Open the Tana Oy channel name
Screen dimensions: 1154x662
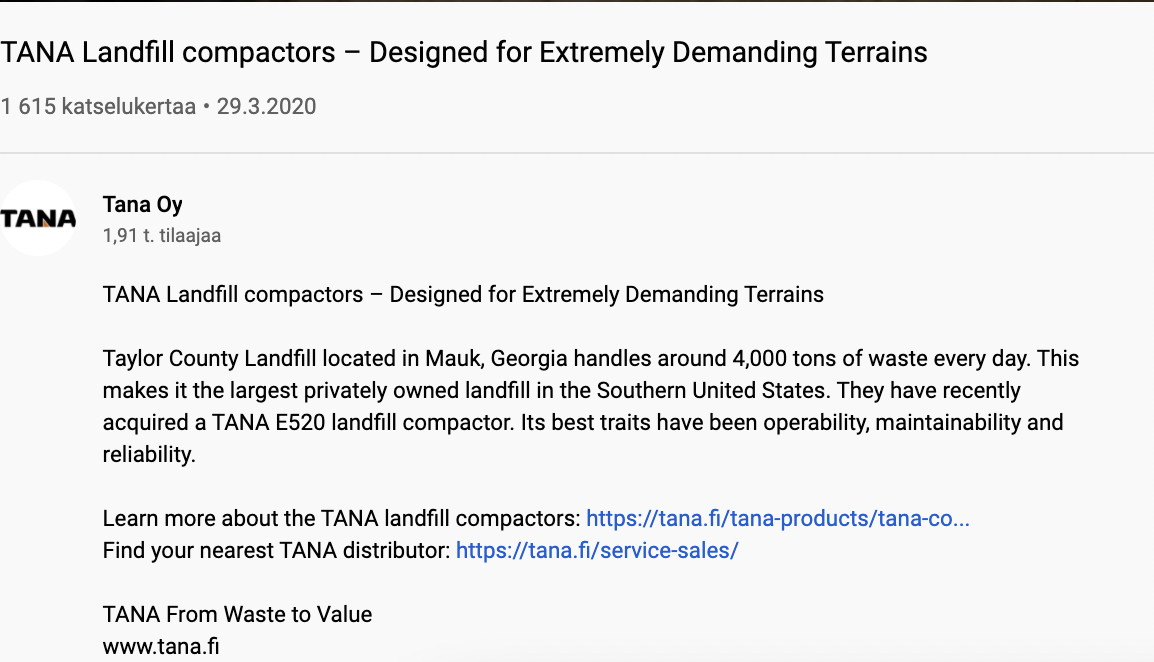click(142, 204)
